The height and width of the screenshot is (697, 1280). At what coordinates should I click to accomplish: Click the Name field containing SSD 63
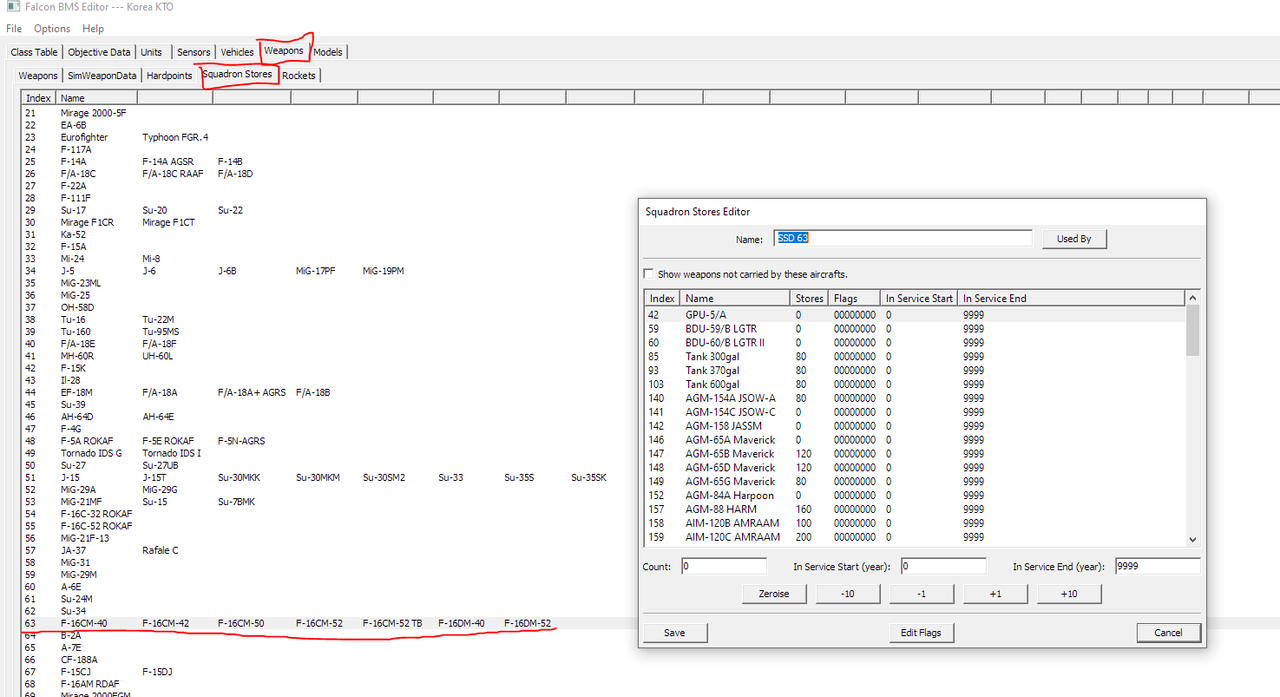pyautogui.click(x=903, y=238)
